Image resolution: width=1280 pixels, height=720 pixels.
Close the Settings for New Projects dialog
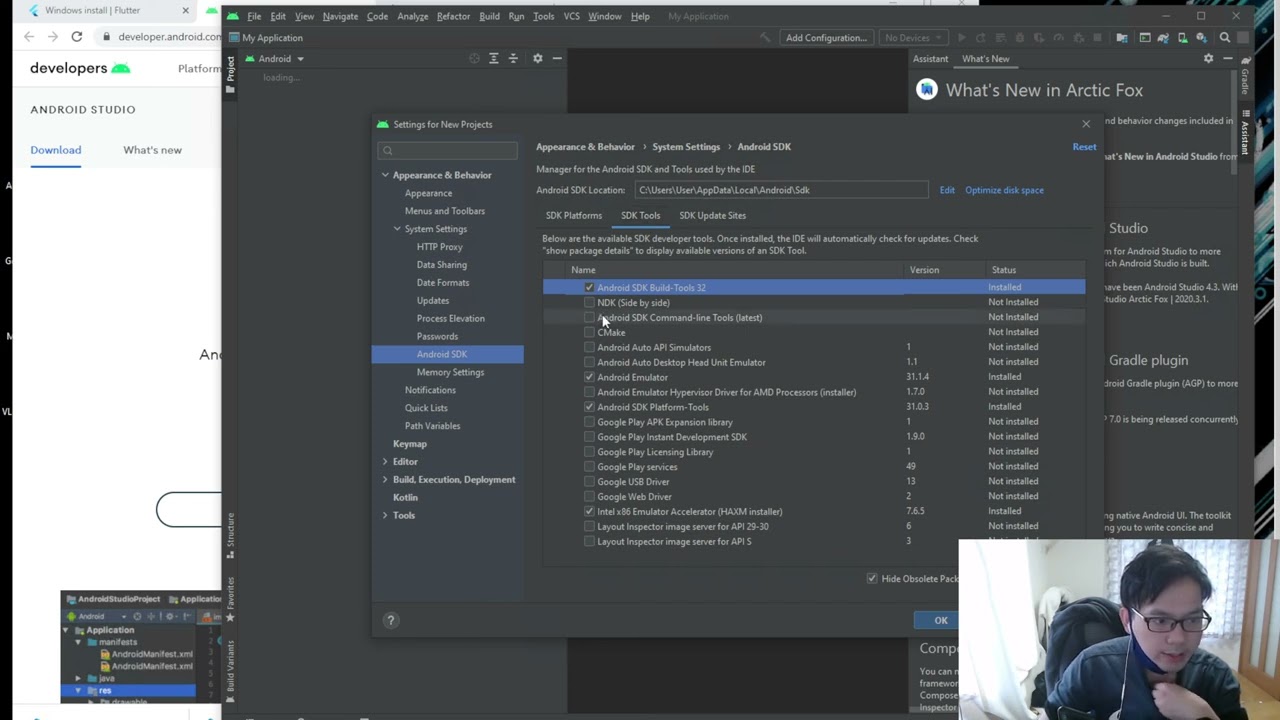pos(1086,124)
